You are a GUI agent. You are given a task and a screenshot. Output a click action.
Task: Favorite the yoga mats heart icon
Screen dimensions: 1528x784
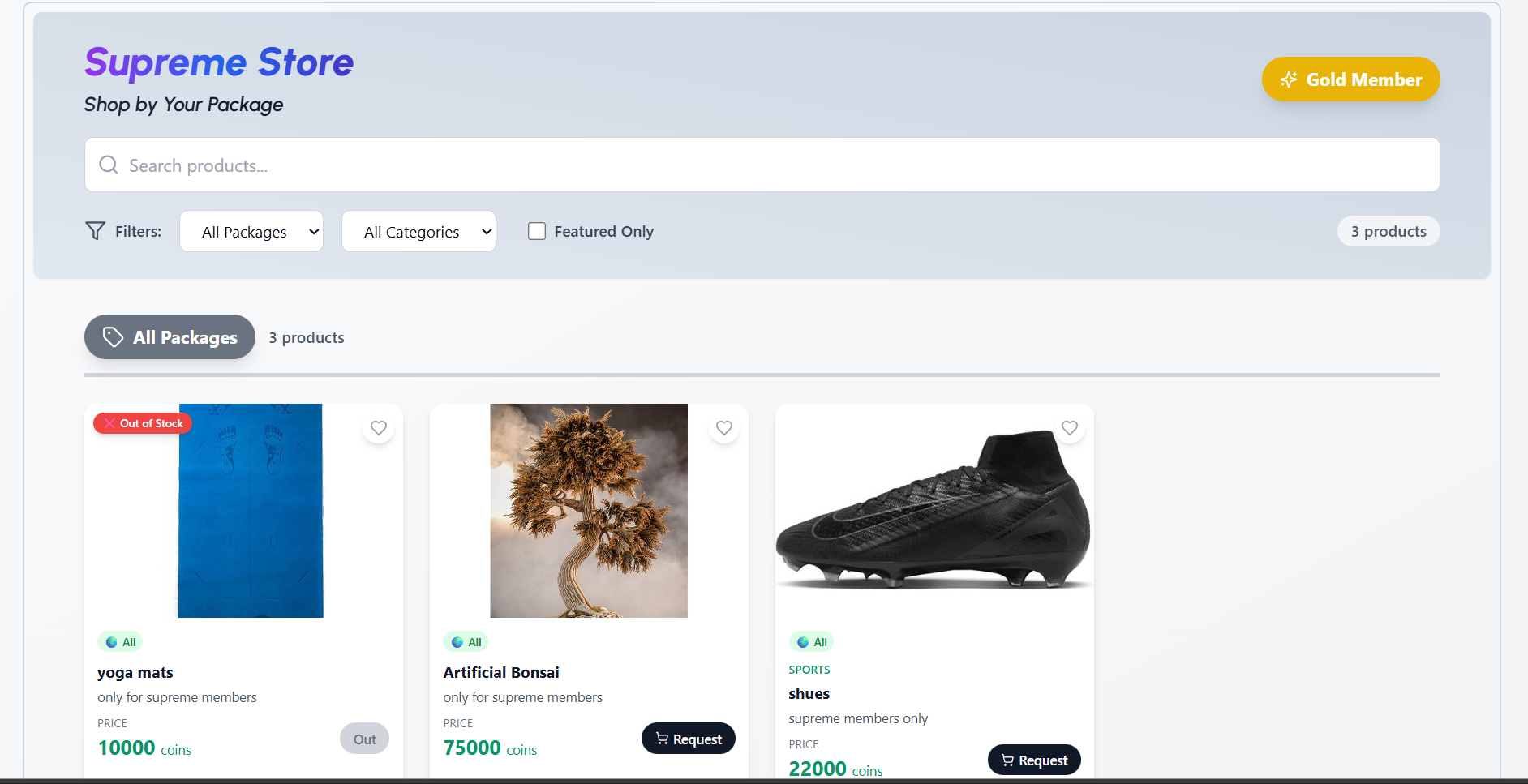point(379,427)
